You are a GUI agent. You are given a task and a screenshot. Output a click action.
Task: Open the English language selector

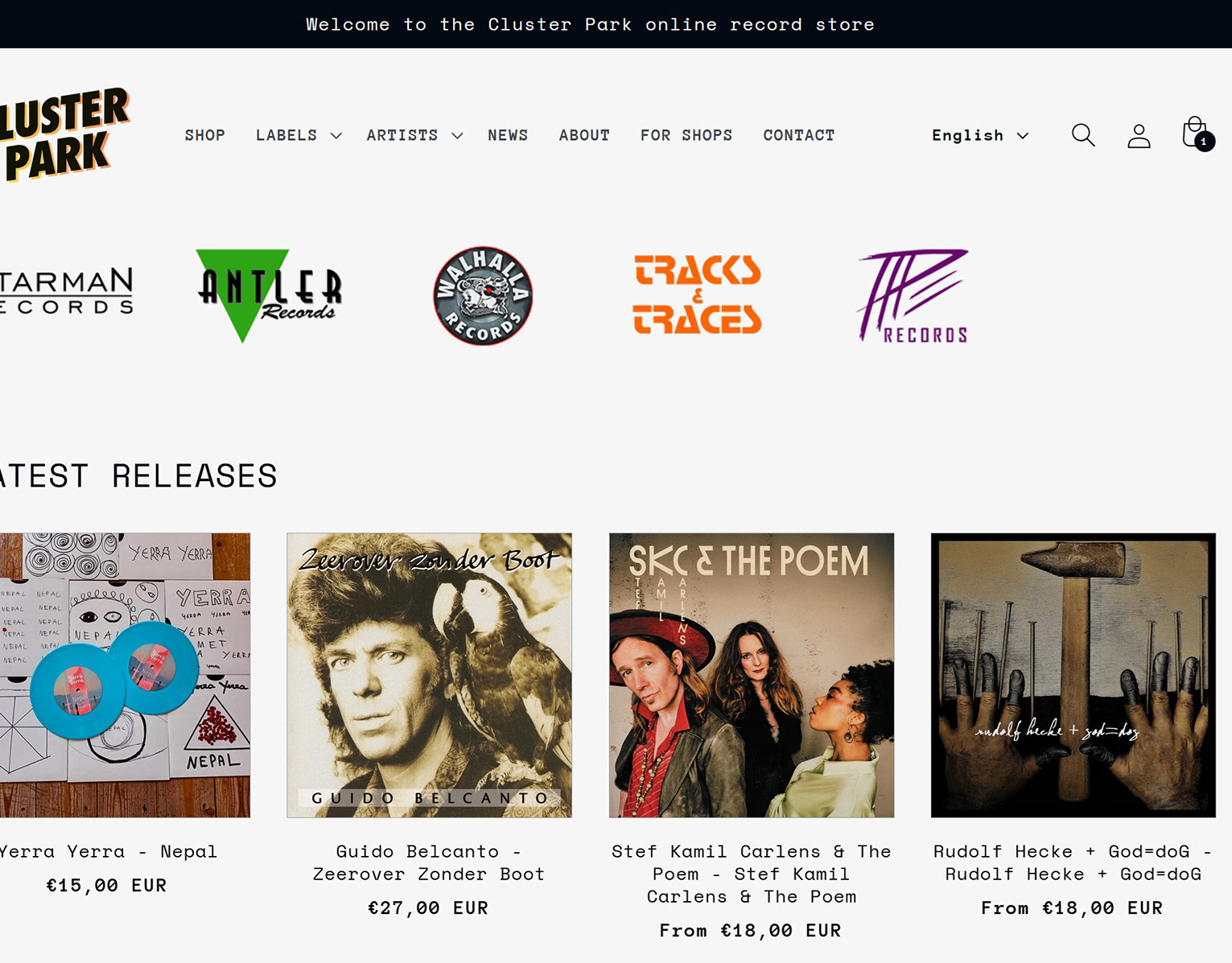(980, 135)
